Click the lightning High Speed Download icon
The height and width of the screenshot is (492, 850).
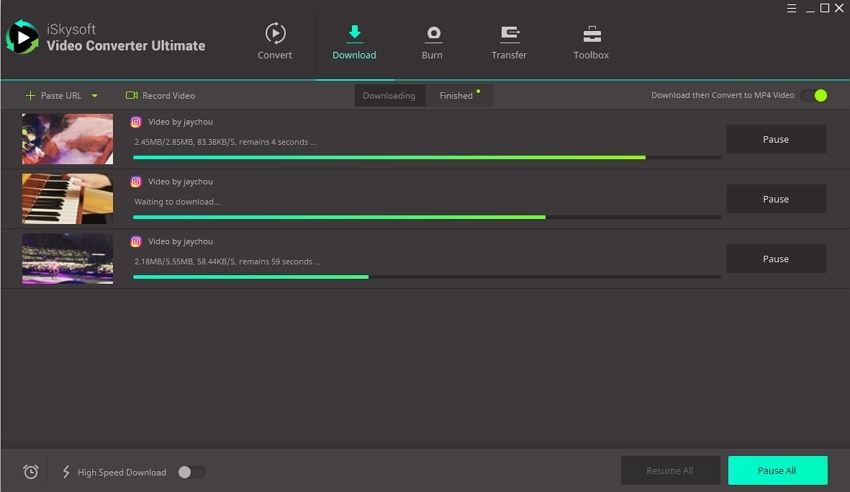(67, 472)
